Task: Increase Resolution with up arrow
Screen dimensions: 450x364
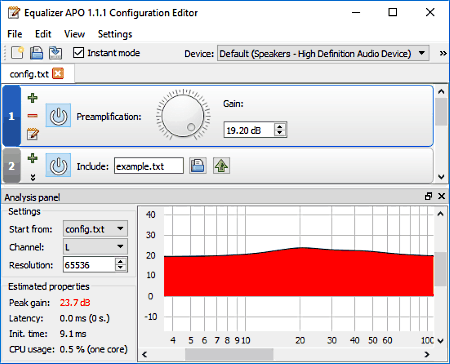Action: (x=121, y=261)
